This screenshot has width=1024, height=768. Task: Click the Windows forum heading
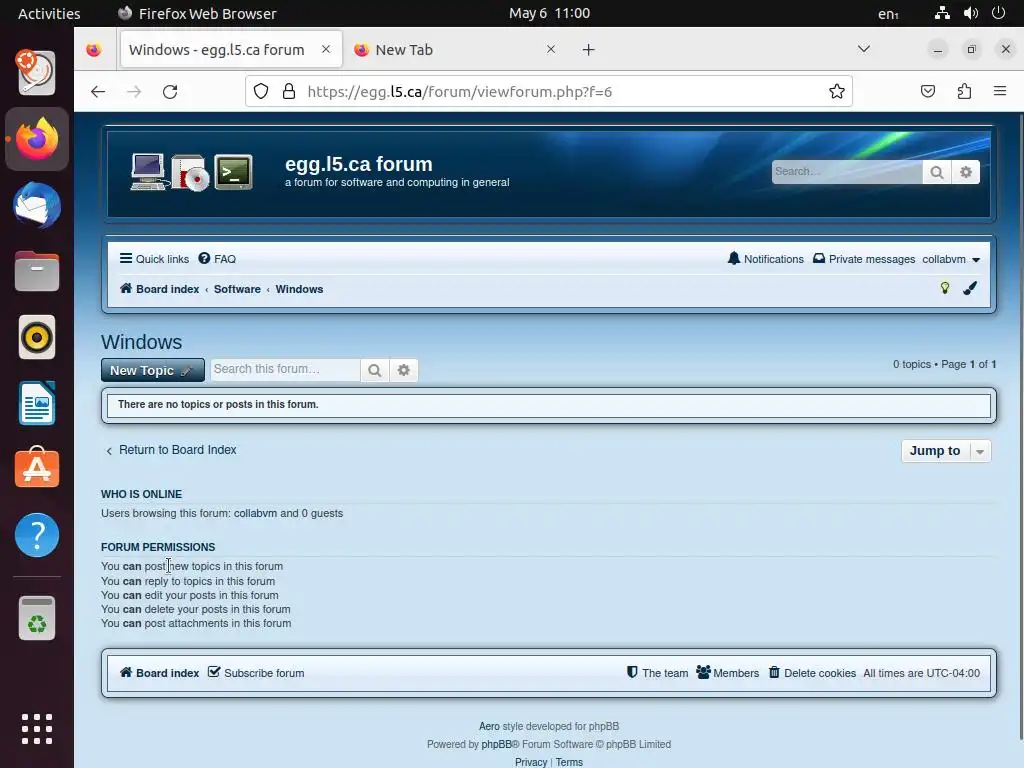pyautogui.click(x=142, y=342)
